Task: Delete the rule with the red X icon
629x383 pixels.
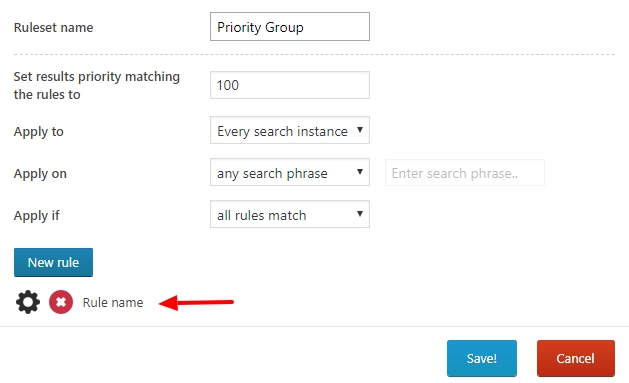Action: click(61, 302)
